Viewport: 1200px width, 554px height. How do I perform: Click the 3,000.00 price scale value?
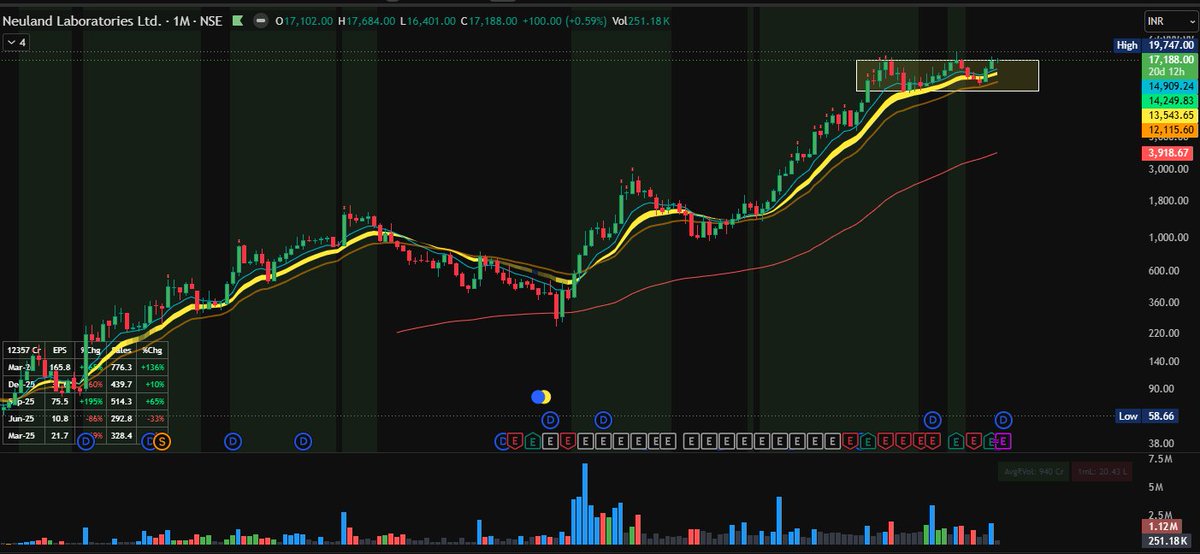[x=1169, y=169]
